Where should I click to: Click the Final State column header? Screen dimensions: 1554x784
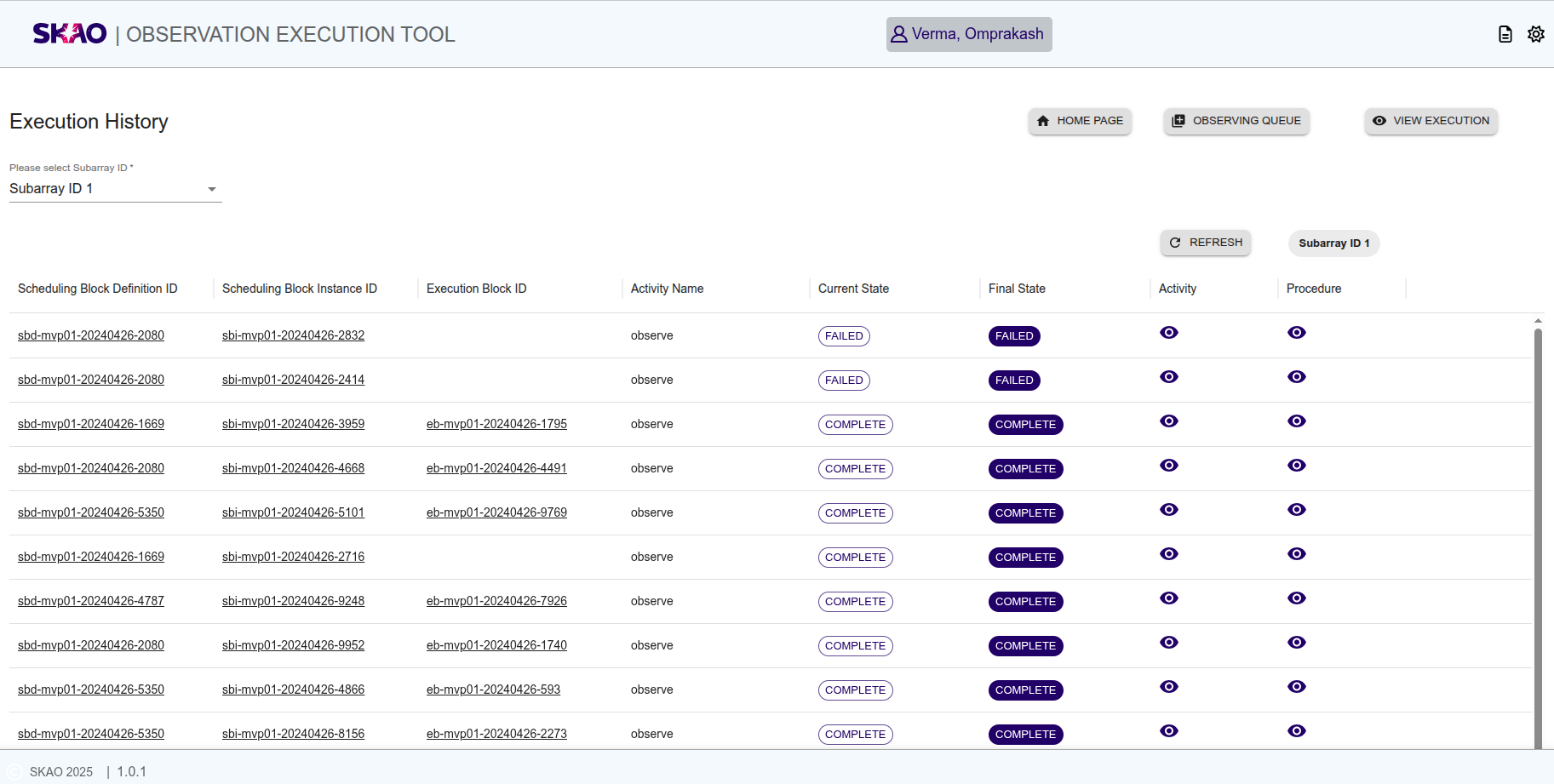point(1017,289)
